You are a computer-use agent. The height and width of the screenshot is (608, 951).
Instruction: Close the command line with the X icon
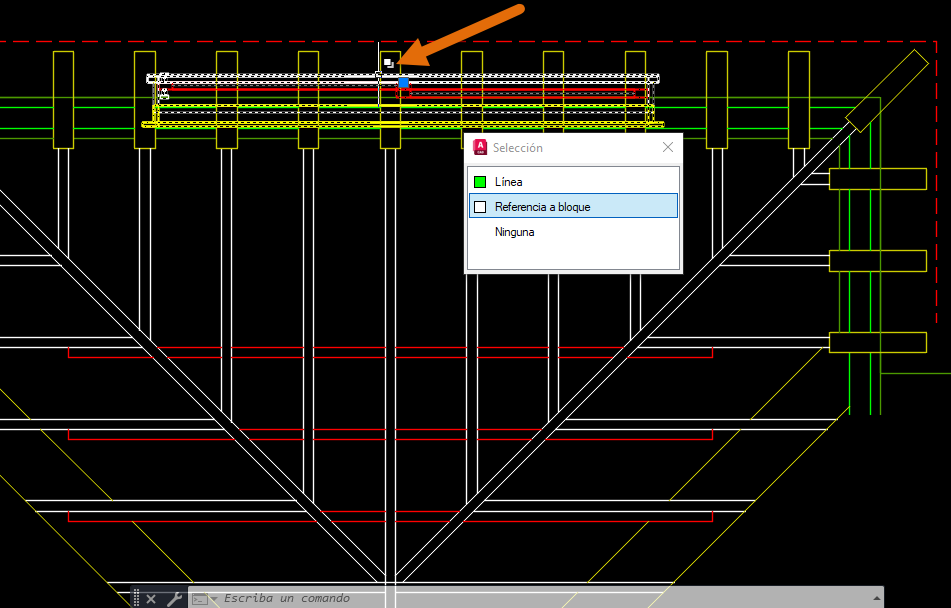tap(151, 599)
